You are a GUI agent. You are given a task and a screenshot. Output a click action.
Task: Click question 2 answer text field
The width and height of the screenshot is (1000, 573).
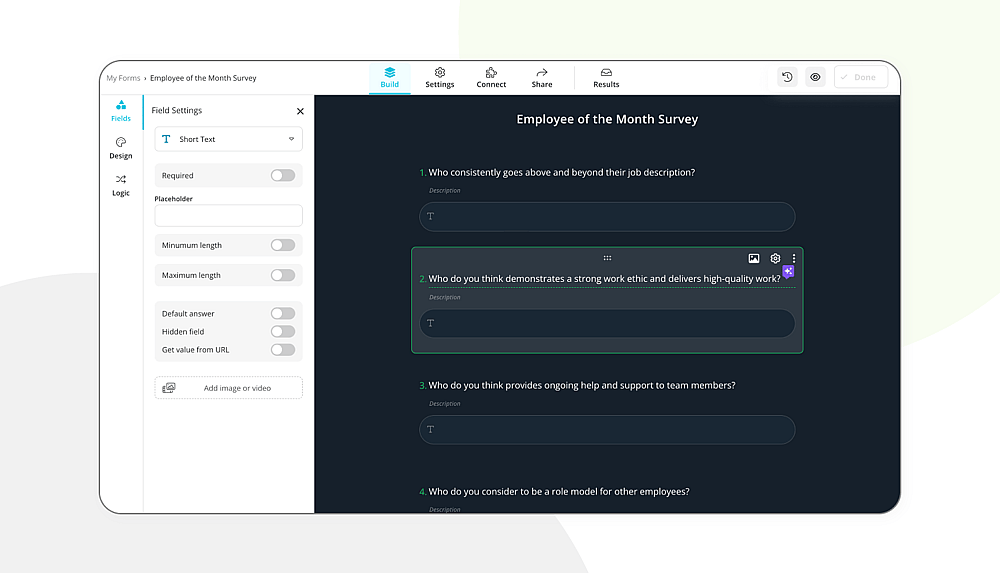(x=607, y=323)
